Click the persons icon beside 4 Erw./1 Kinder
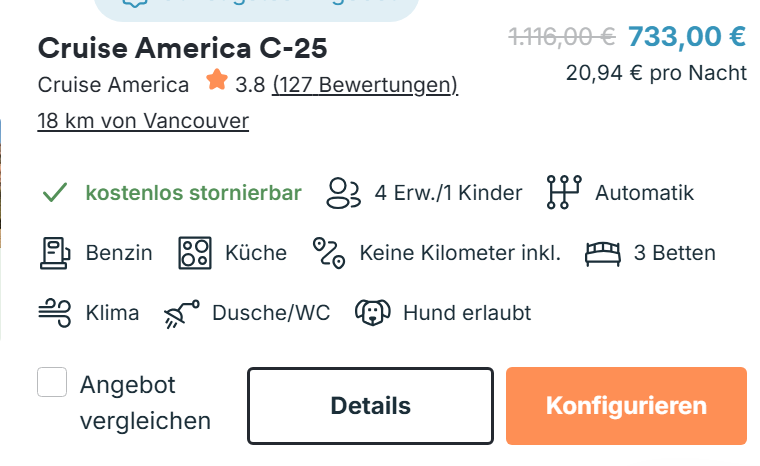Image resolution: width=760 pixels, height=466 pixels. click(x=343, y=193)
